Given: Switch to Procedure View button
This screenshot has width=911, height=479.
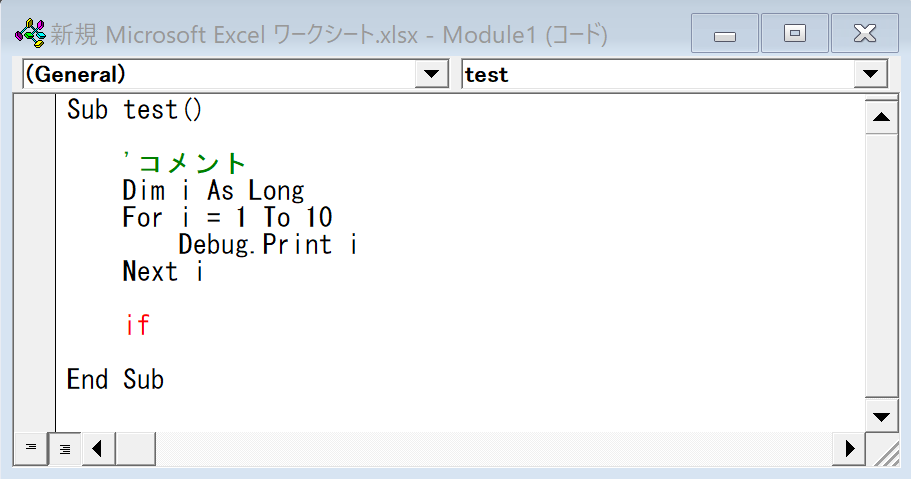Looking at the screenshot, I should click(30, 448).
